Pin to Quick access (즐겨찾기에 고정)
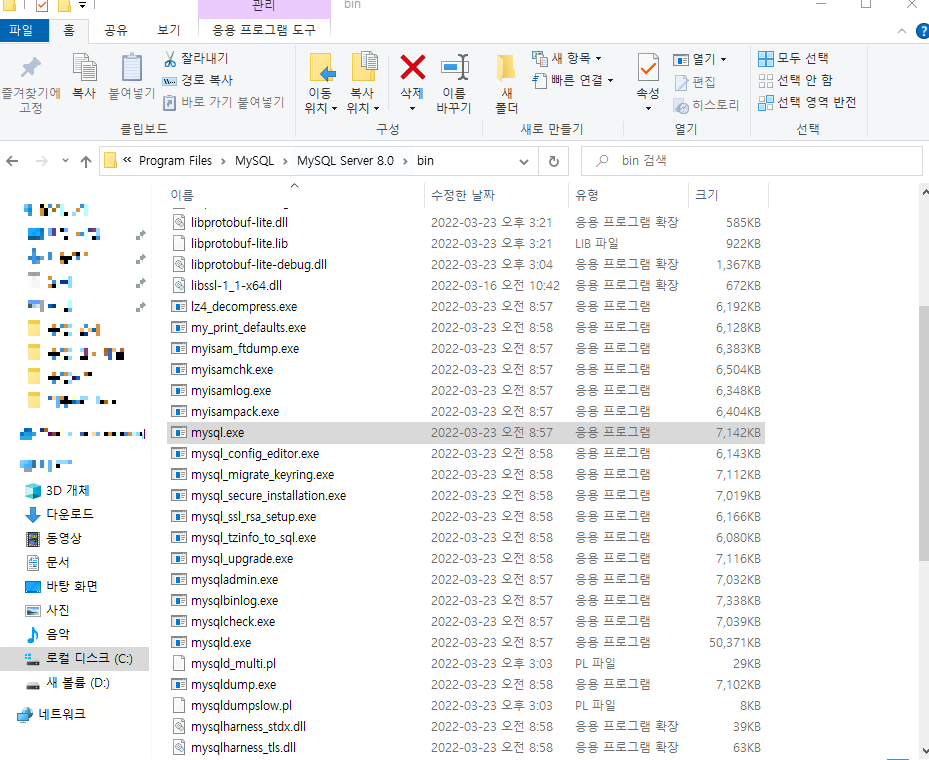The height and width of the screenshot is (760, 929). click(x=30, y=84)
